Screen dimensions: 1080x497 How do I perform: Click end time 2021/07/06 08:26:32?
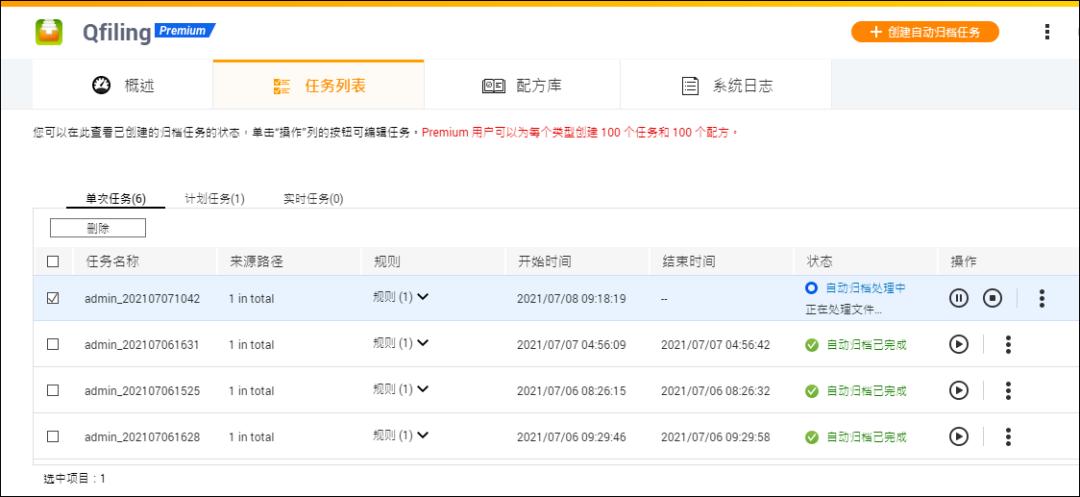[x=716, y=391]
